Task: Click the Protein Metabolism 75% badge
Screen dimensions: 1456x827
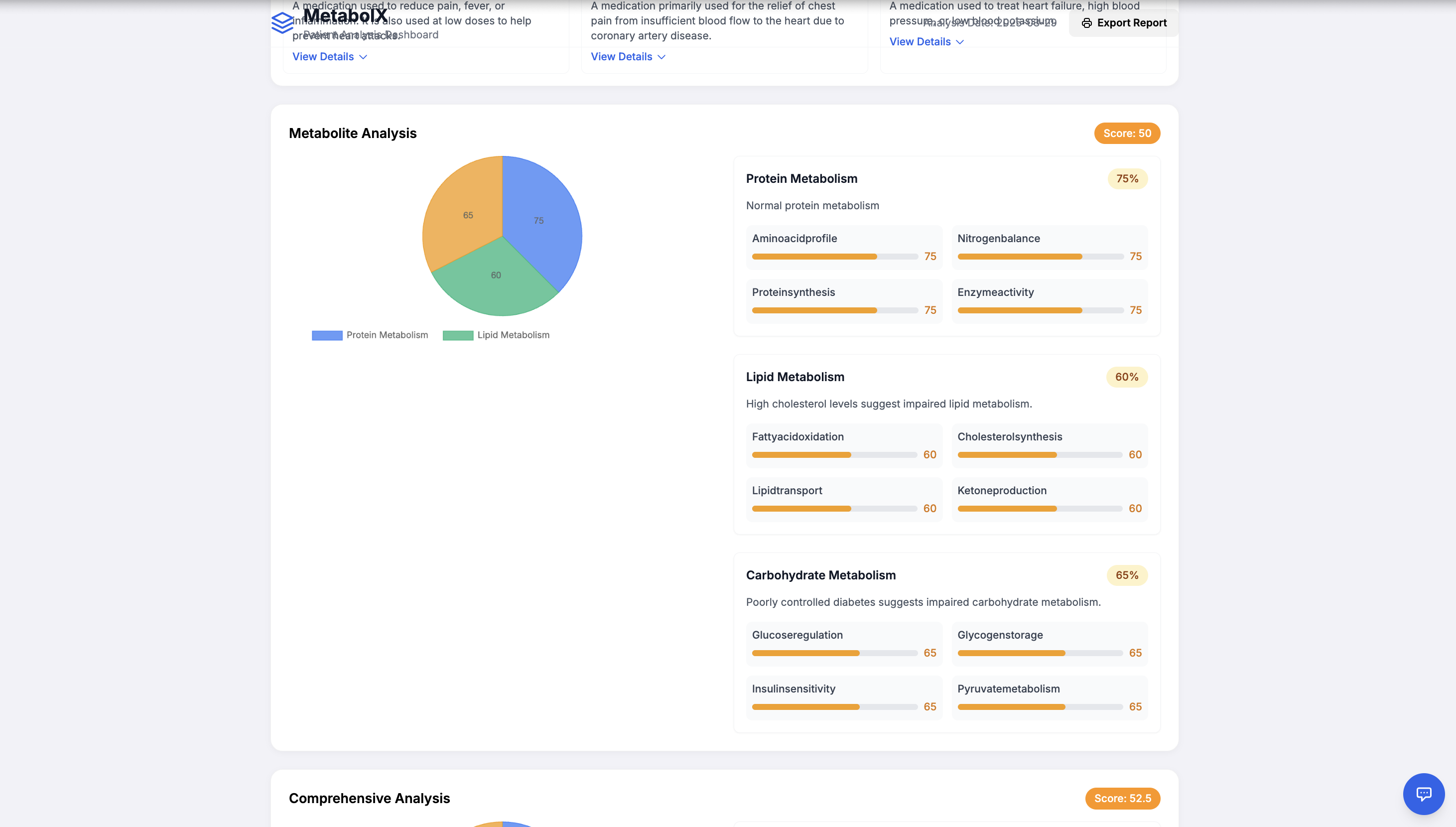Action: coord(1127,179)
